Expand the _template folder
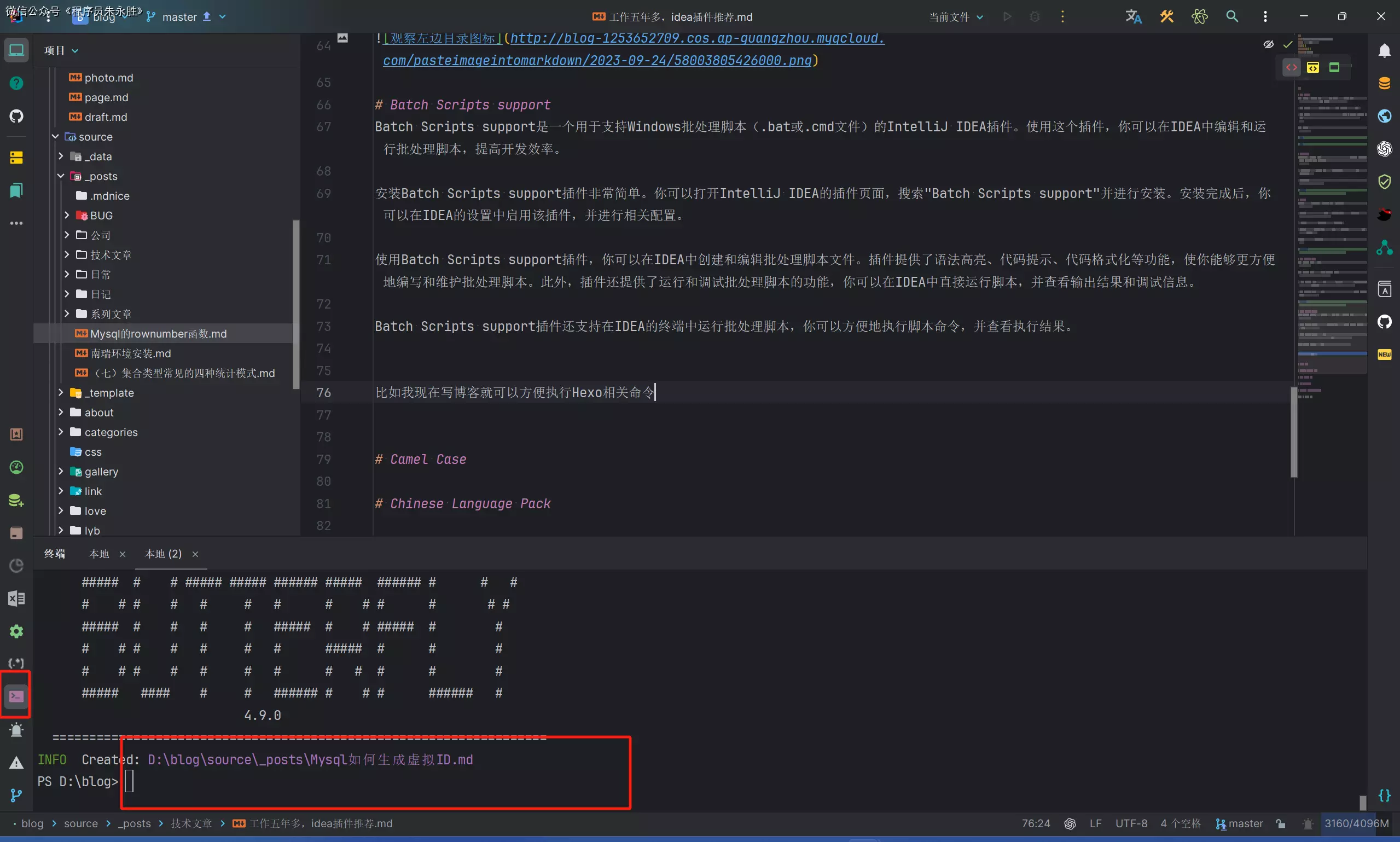This screenshot has width=1400, height=842. pyautogui.click(x=61, y=392)
